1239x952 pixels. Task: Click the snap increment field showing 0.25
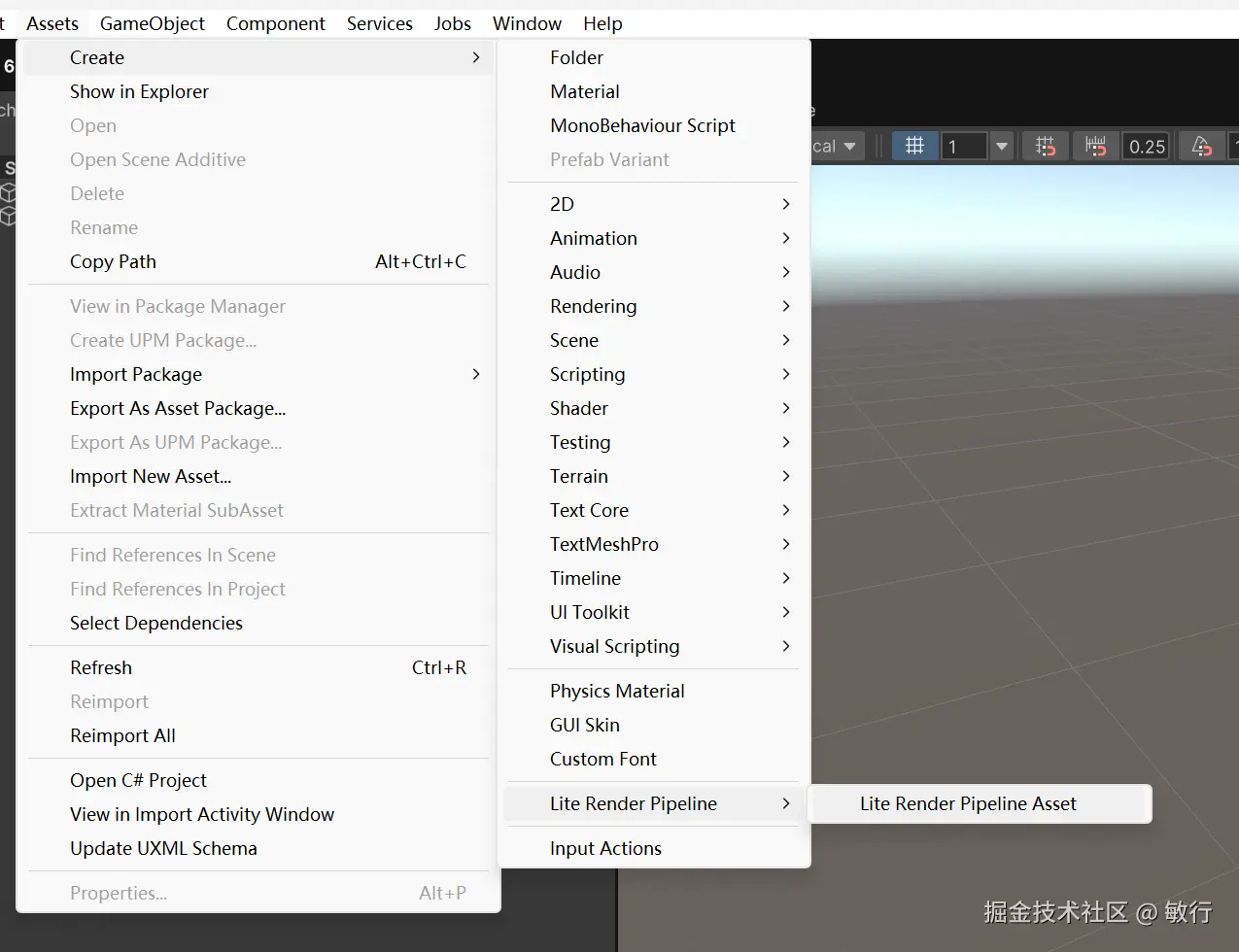1147,147
